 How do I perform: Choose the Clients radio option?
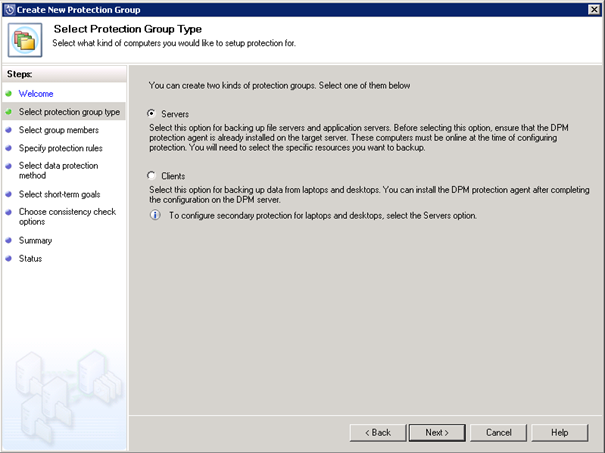[151, 176]
